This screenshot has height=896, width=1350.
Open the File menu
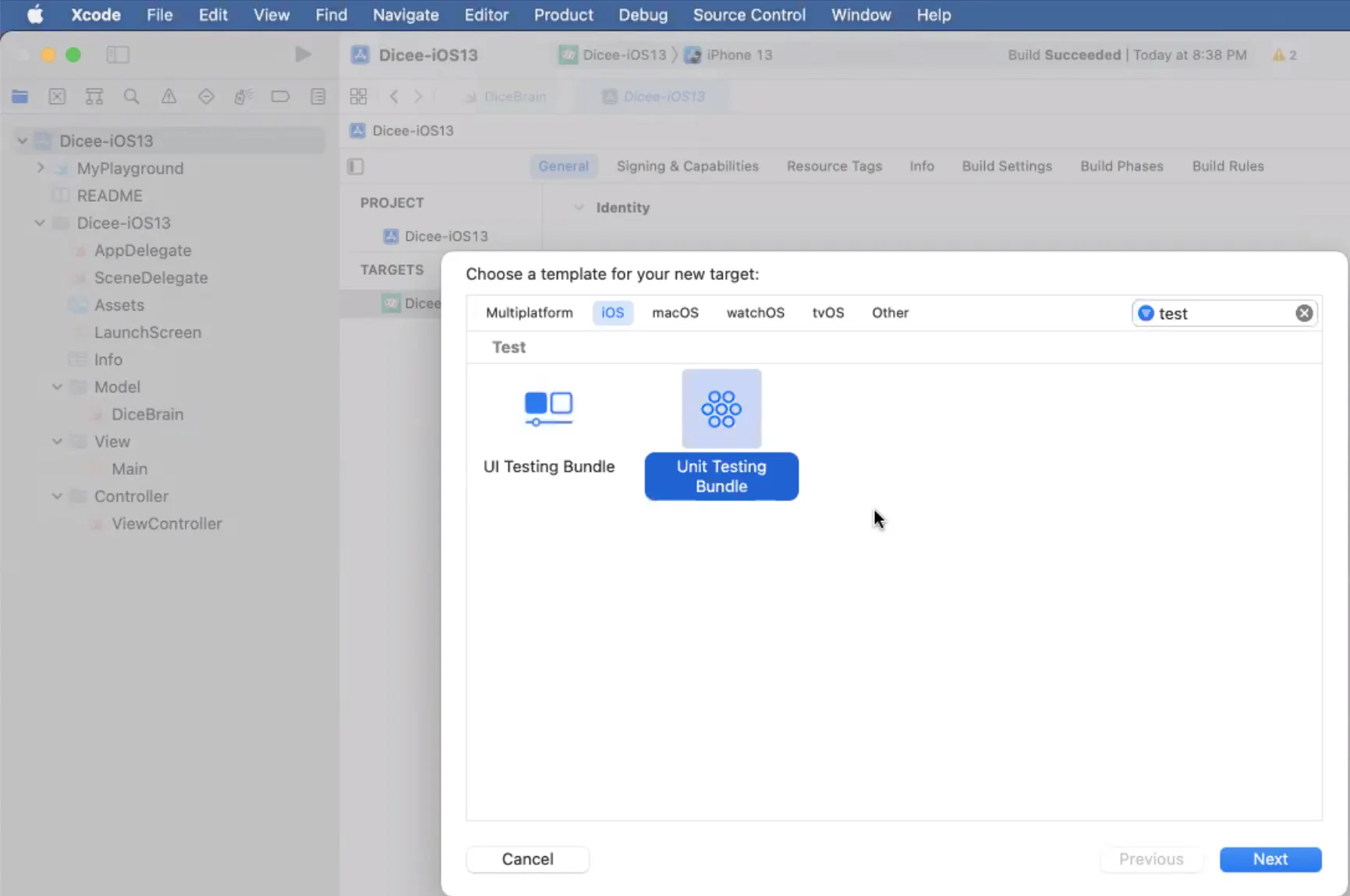[160, 15]
